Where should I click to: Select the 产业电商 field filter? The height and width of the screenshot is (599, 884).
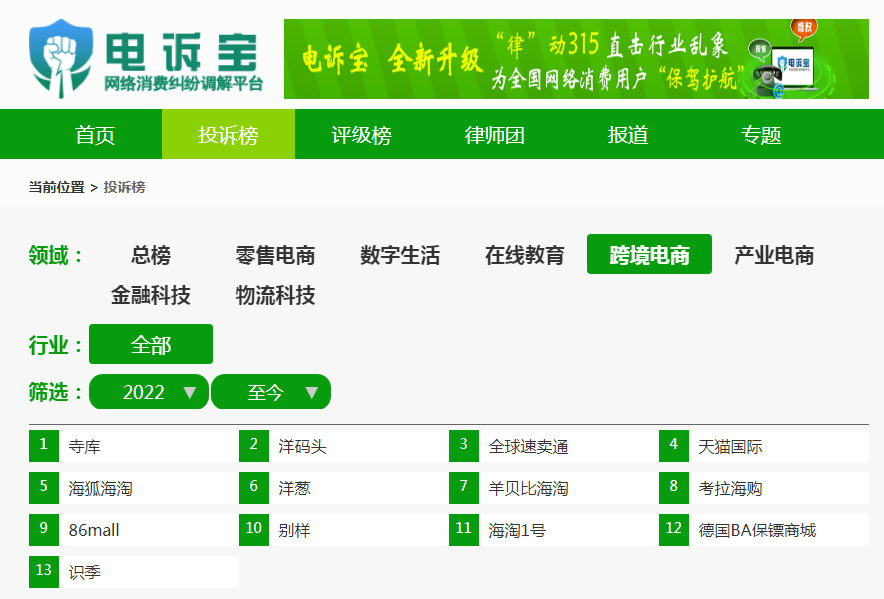click(x=774, y=255)
